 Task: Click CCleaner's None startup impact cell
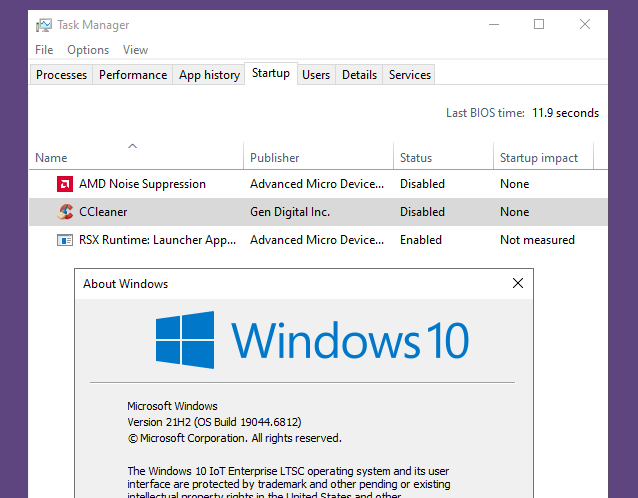tap(515, 212)
